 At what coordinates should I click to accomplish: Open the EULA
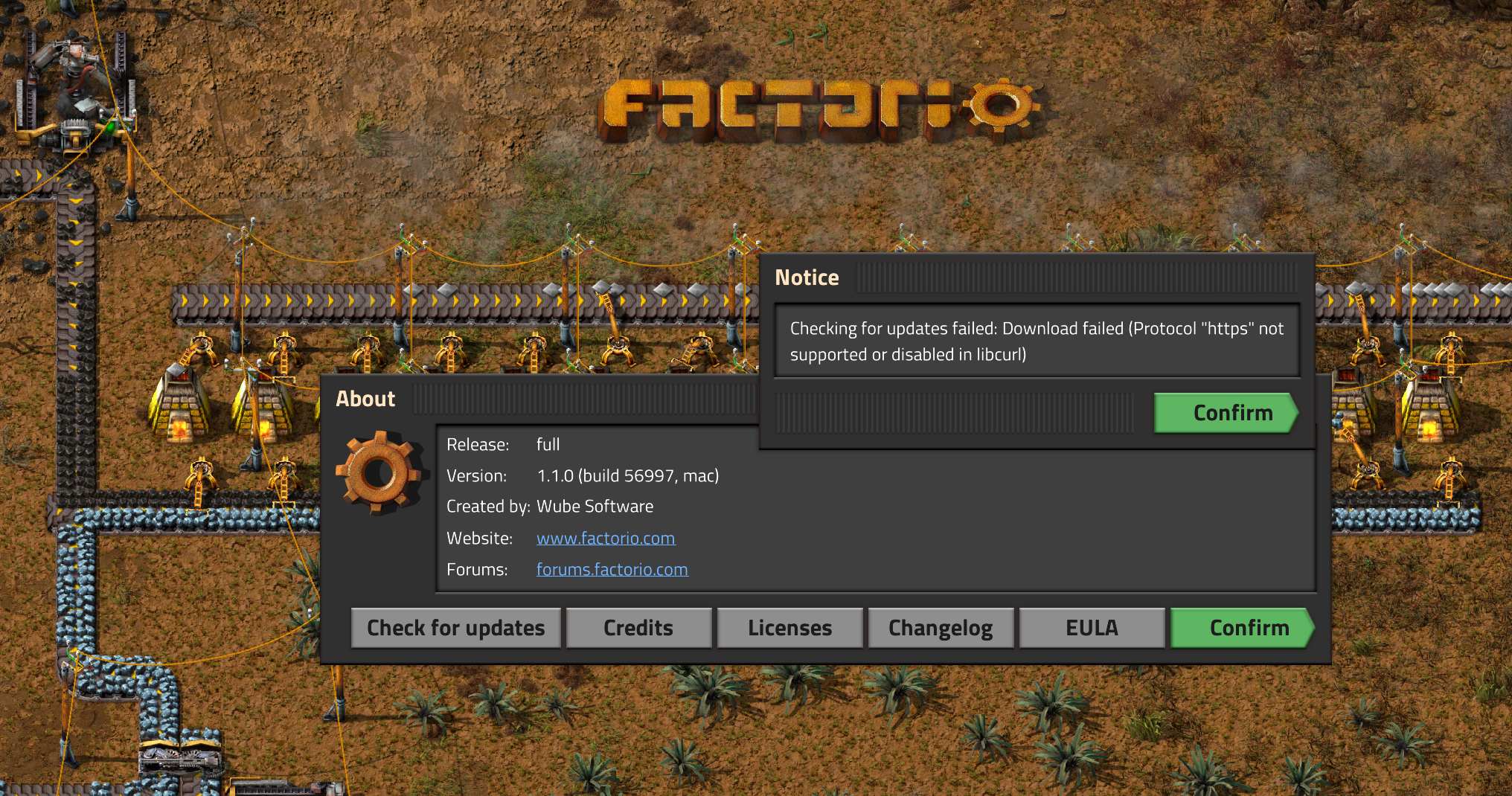point(1092,628)
